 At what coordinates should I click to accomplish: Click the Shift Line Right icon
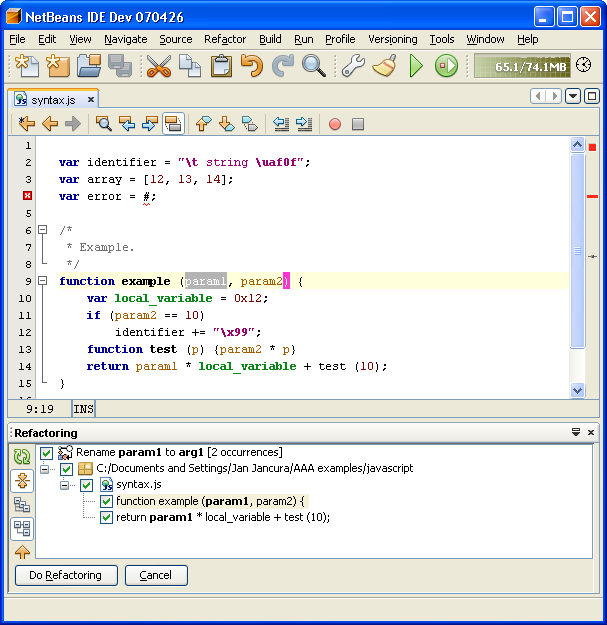(304, 124)
